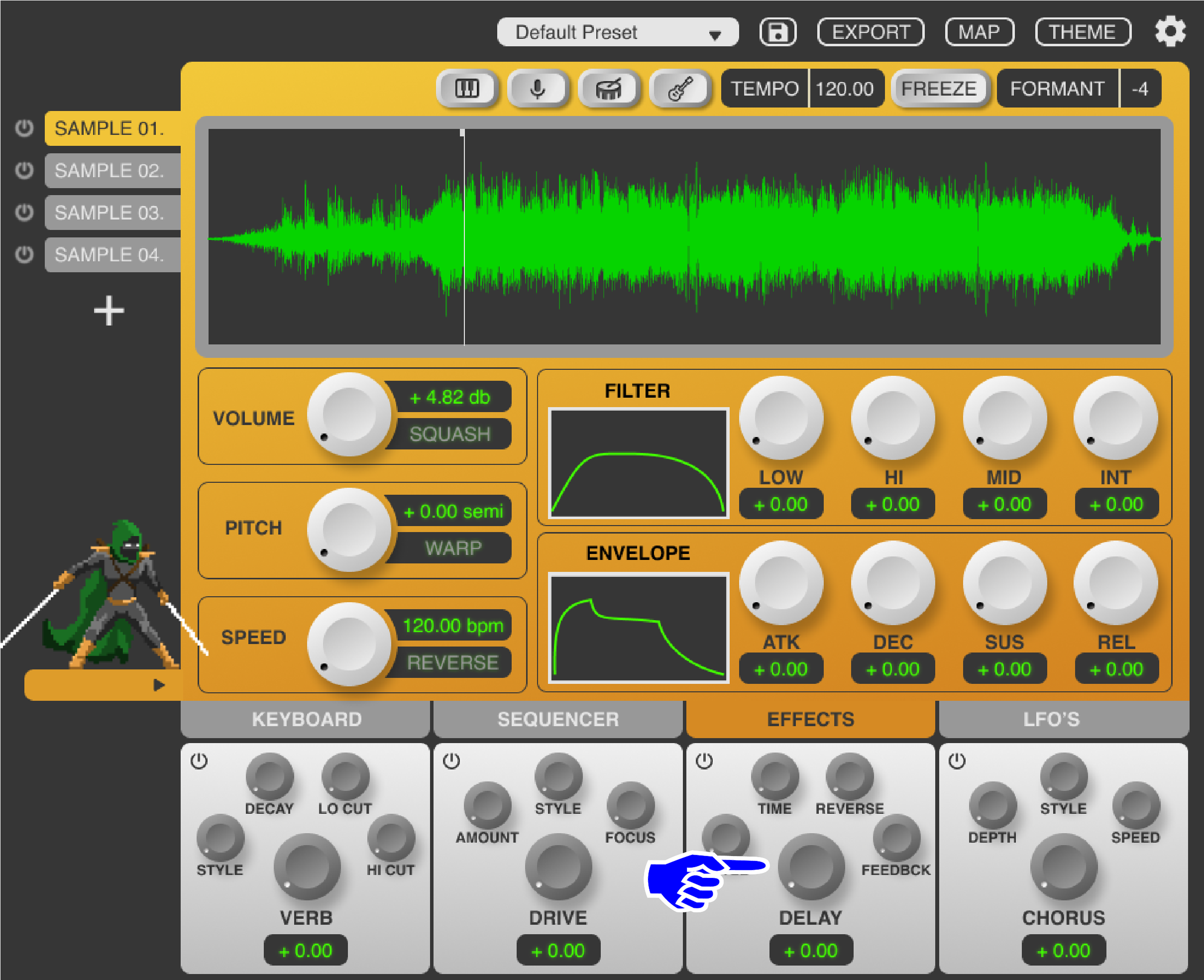Screen dimensions: 1204x980
Task: Toggle power for SAMPLE 01
Action: [x=24, y=128]
